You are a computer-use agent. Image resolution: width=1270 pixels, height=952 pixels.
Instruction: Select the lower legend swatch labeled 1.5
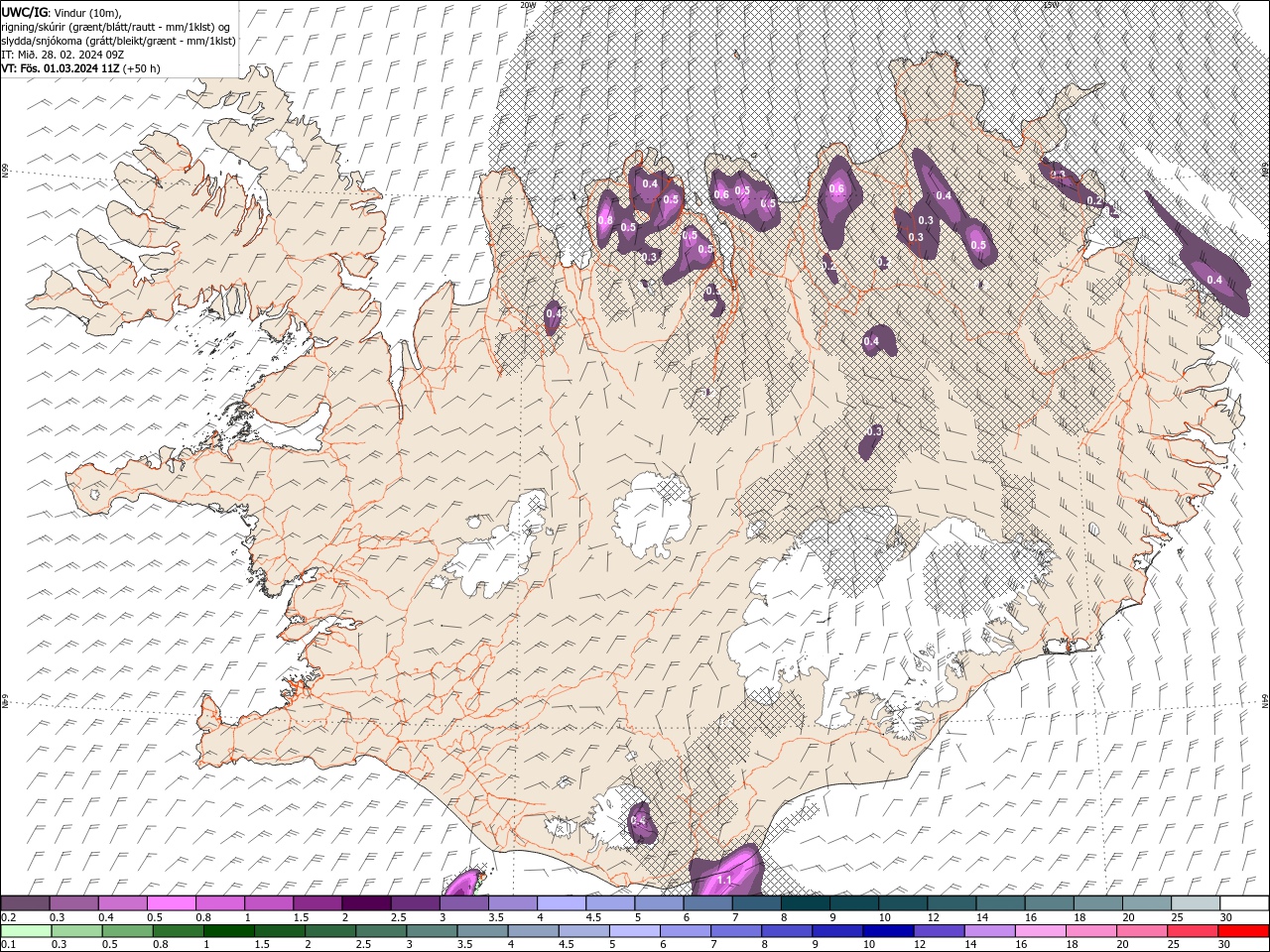click(279, 931)
